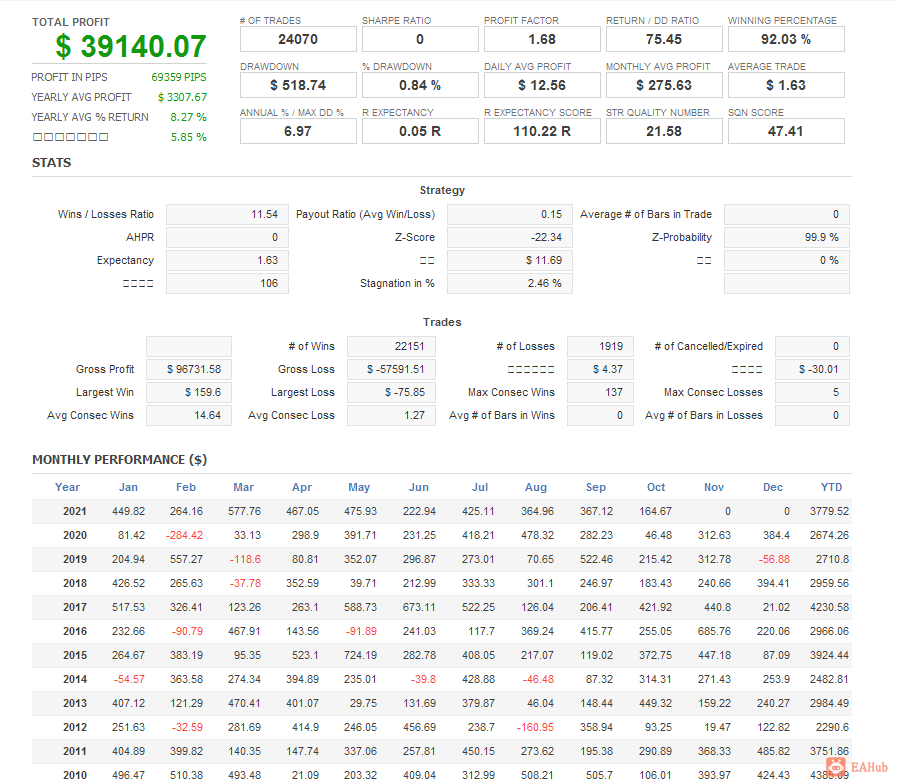Select the 2015 May value 724.19
Viewport: 897px width, 782px height.
pos(360,656)
